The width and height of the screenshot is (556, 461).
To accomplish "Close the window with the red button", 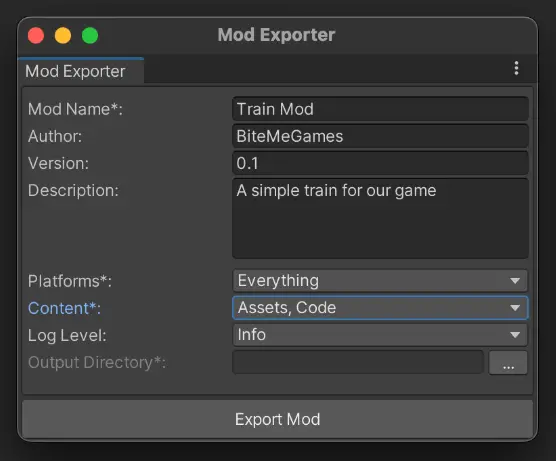I will (36, 35).
